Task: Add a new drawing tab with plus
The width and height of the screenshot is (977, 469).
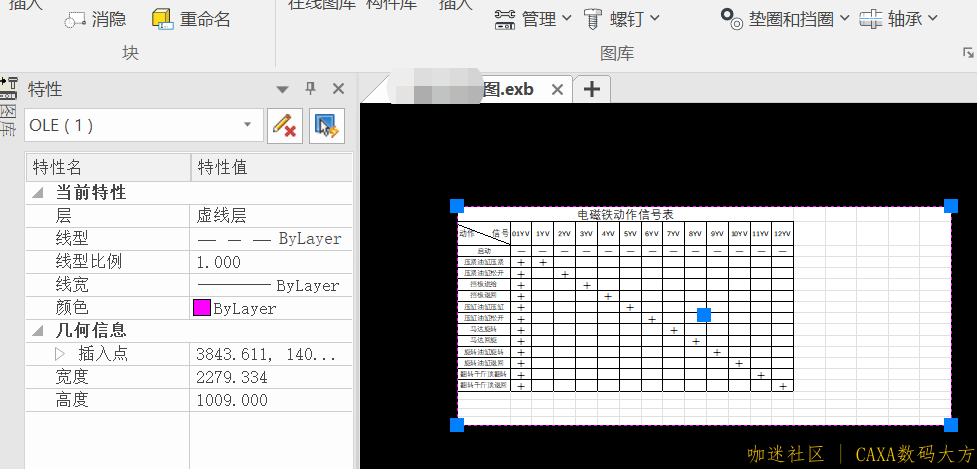Action: 591,89
